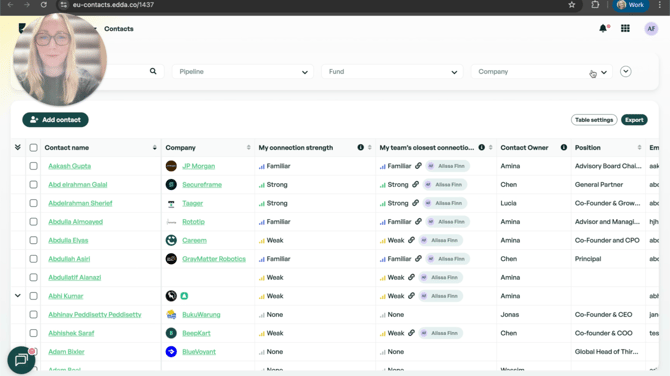The image size is (670, 376).
Task: Open the Fund filter dropdown
Action: [392, 72]
